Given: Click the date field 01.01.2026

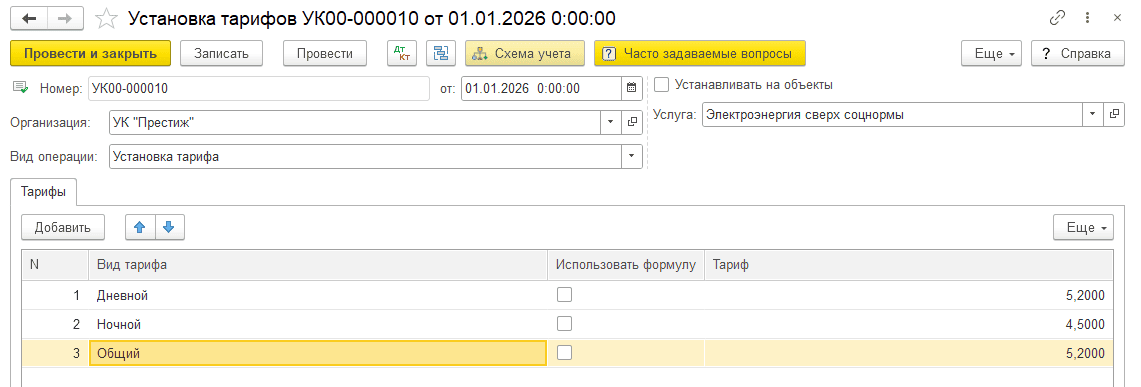Looking at the screenshot, I should click(541, 89).
